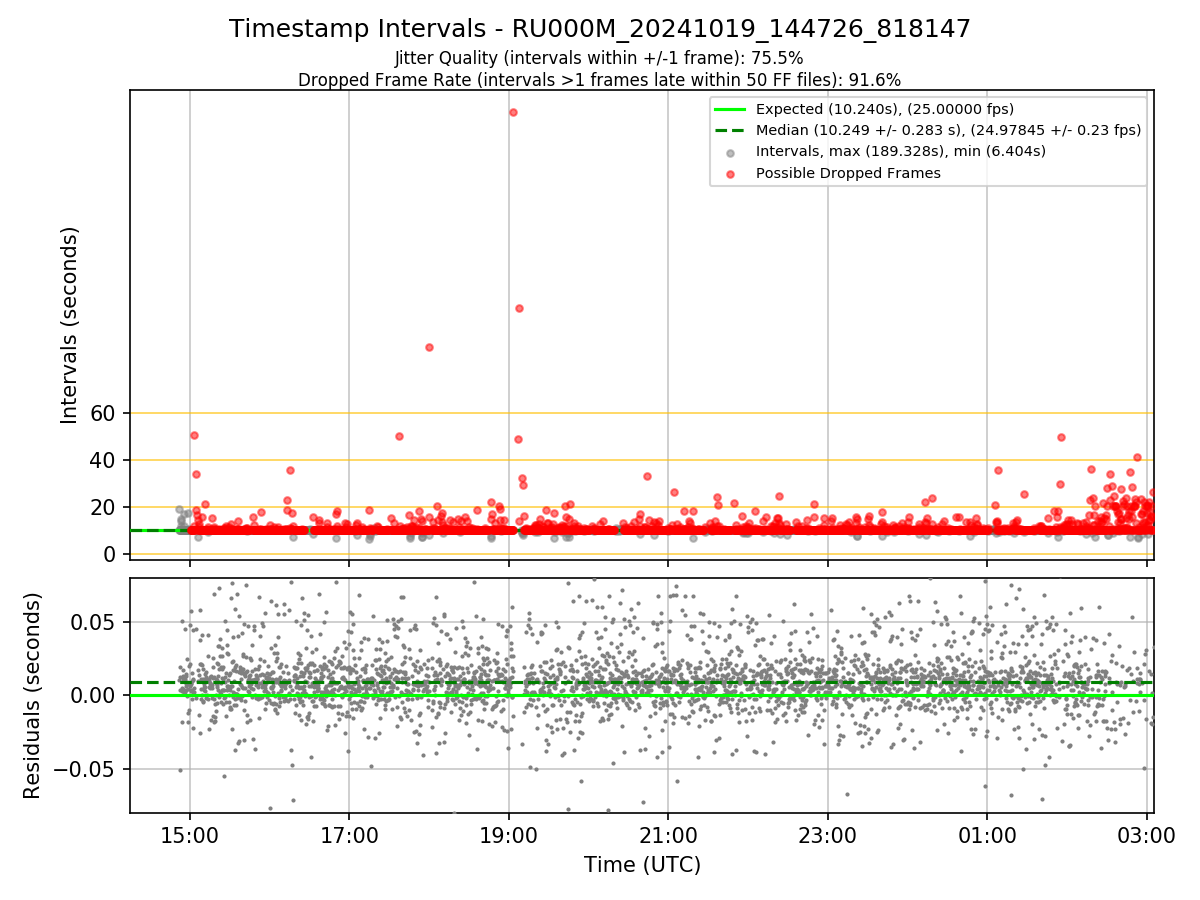The height and width of the screenshot is (900, 1200).
Task: Click the red dot marker in the legend
Action: click(730, 174)
